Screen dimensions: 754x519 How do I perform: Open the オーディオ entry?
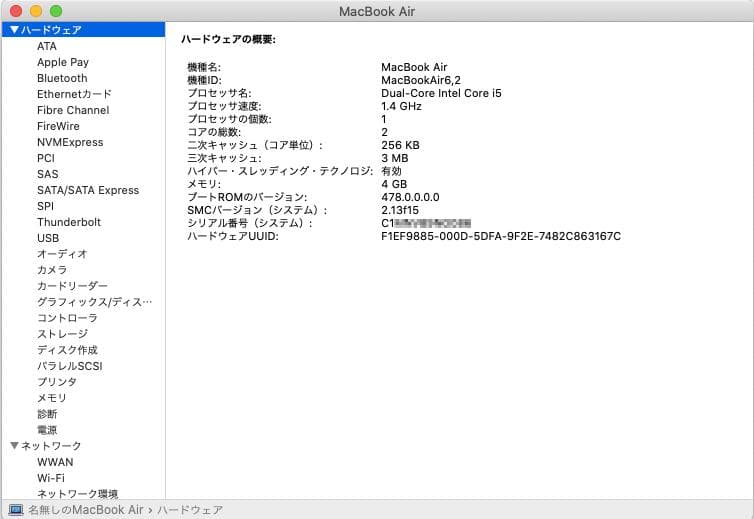pyautogui.click(x=62, y=254)
